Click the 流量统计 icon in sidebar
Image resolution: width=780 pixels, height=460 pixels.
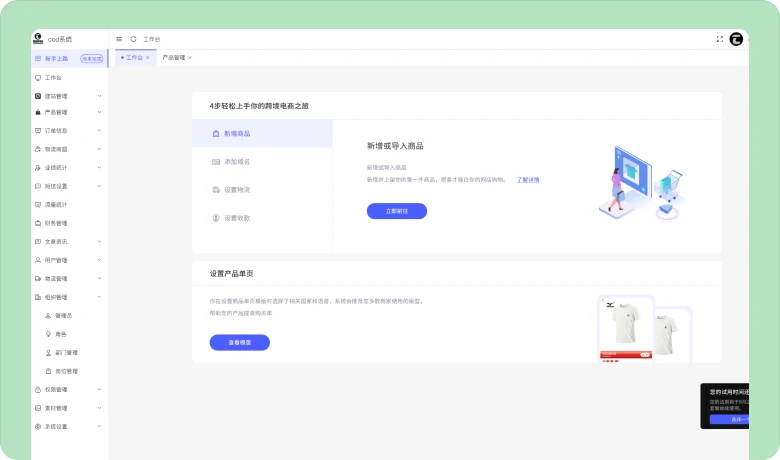pyautogui.click(x=38, y=204)
